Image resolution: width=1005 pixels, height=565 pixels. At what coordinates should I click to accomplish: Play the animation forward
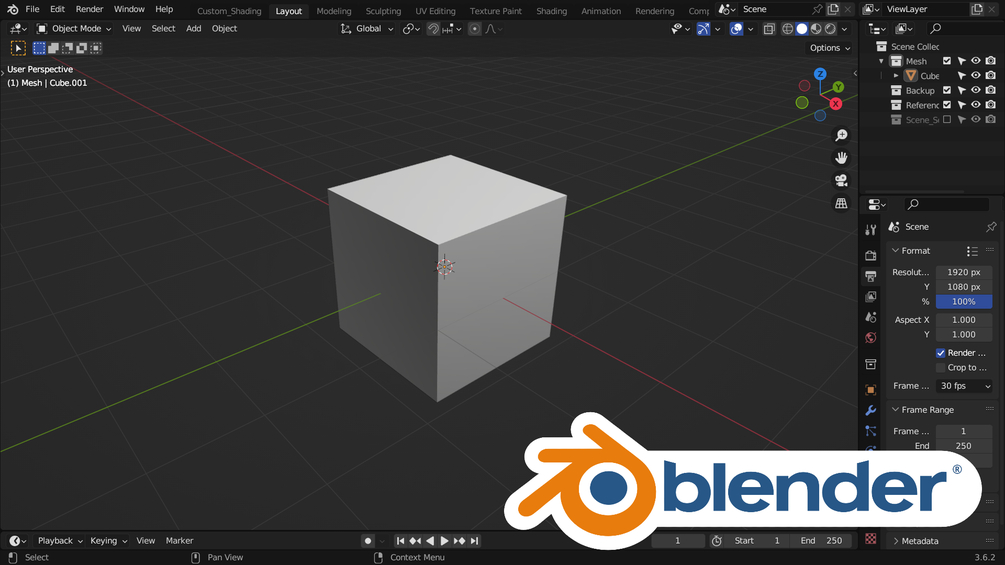(444, 541)
